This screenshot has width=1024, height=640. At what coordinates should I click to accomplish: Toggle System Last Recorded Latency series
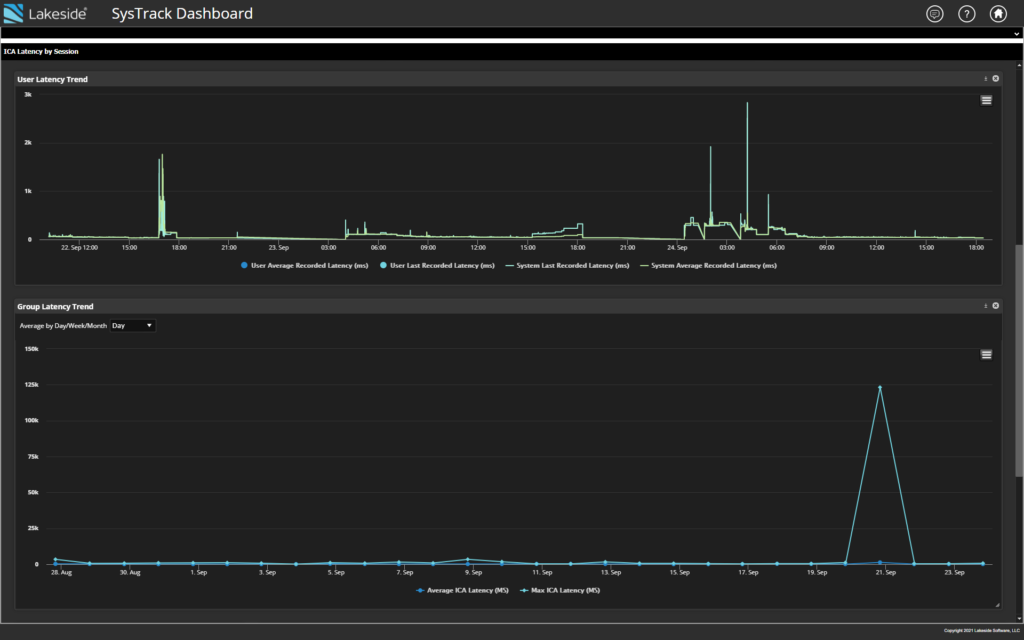[568, 266]
